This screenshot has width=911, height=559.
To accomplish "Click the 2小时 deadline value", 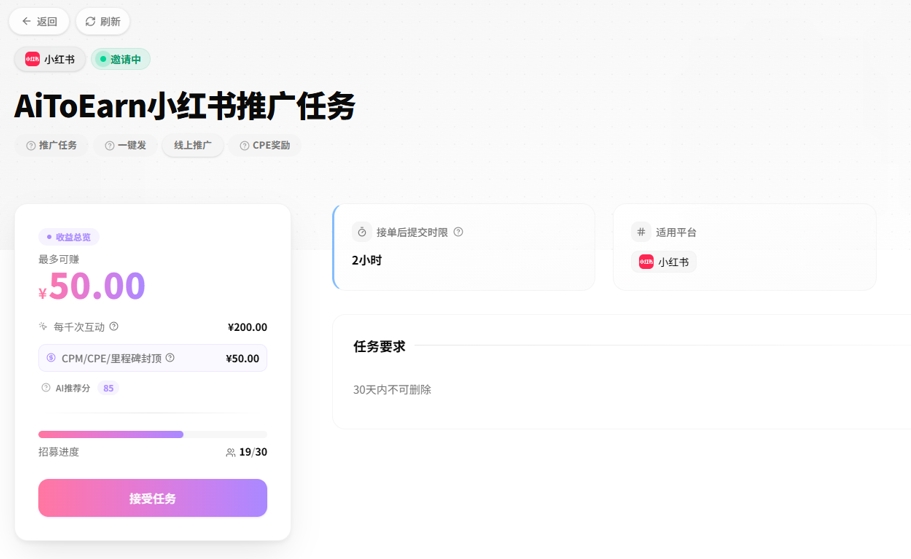I will click(x=367, y=260).
